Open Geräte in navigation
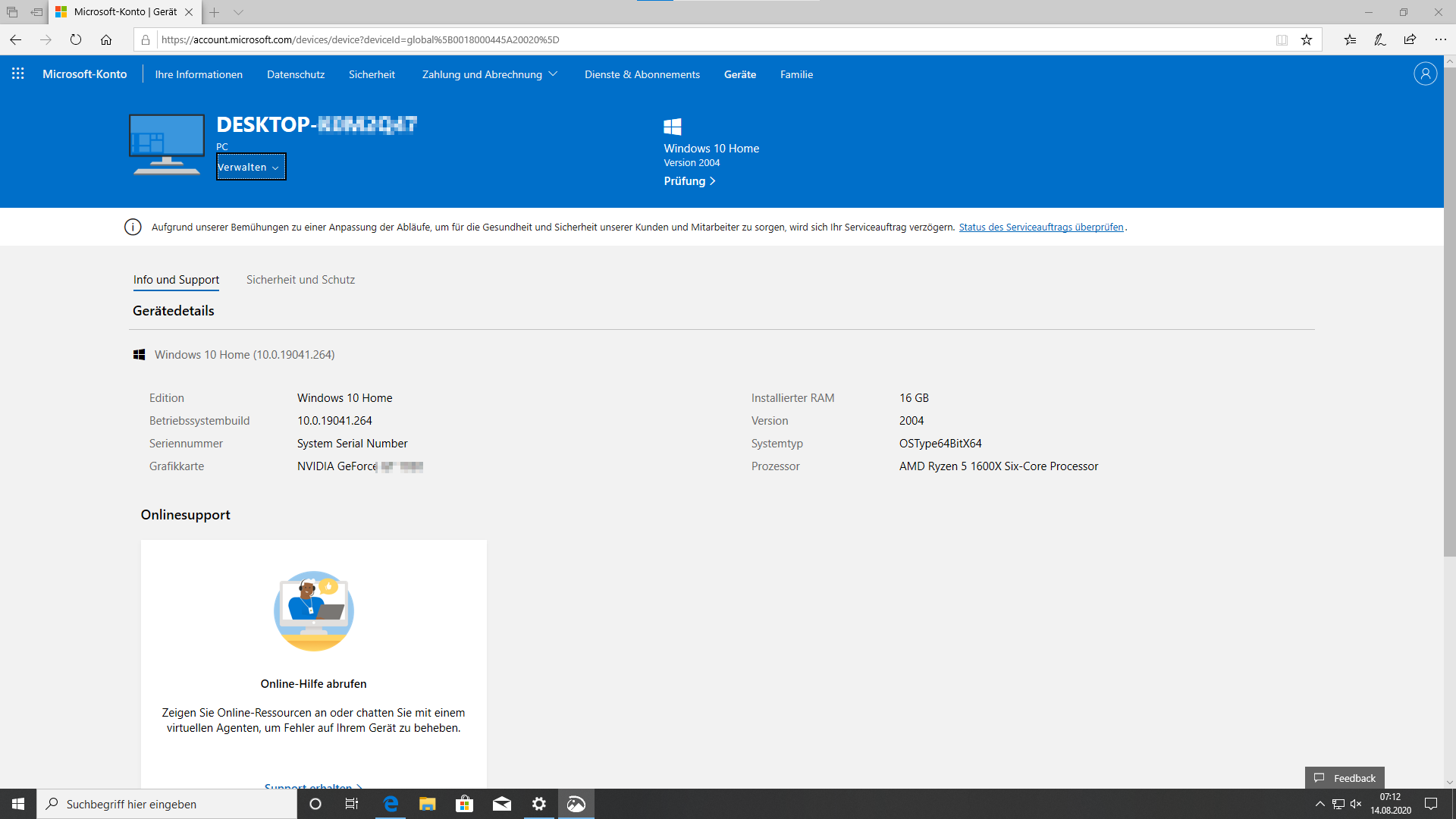This screenshot has width=1456, height=819. [x=740, y=74]
